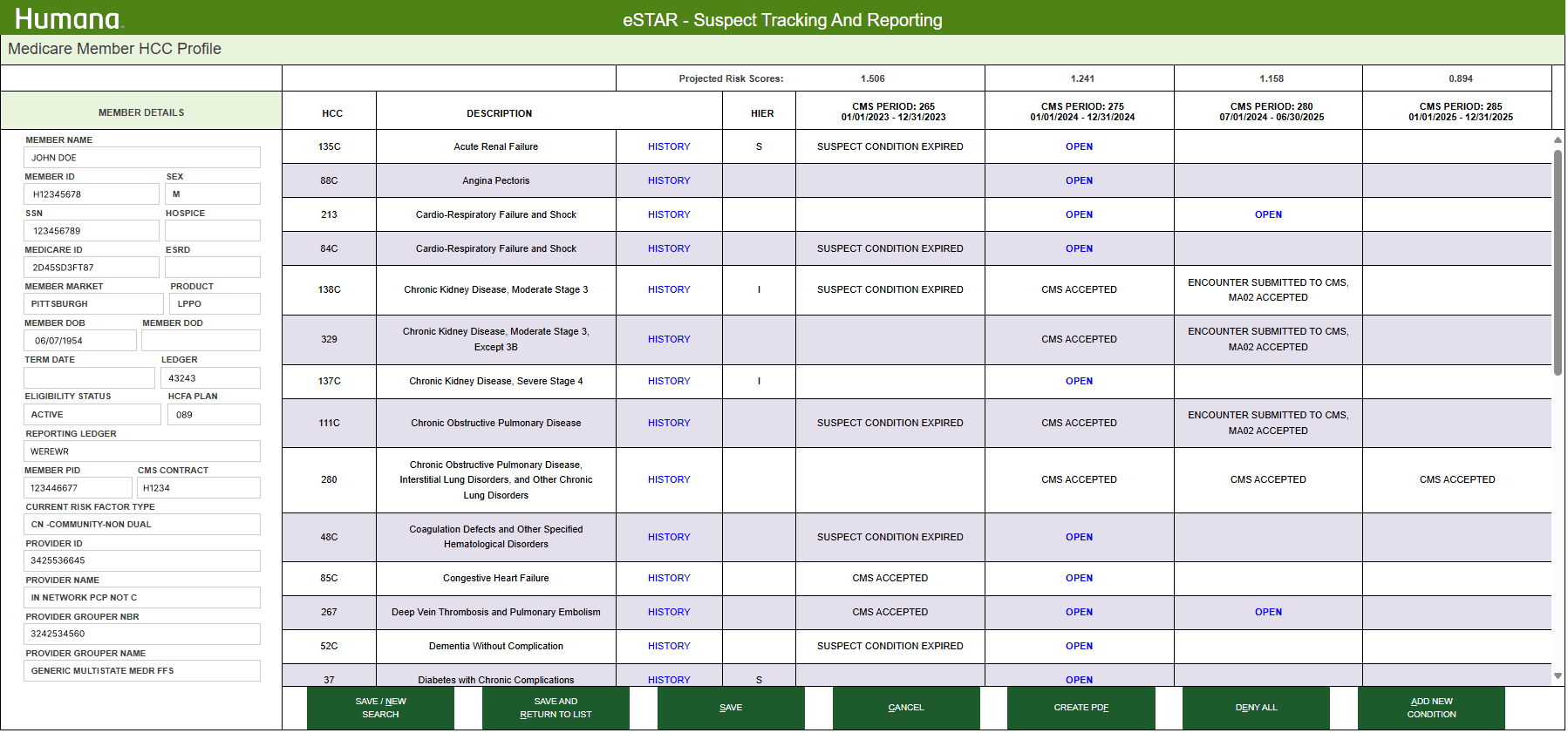Select the Provider ID text box
The height and width of the screenshot is (733, 1568).
142,560
